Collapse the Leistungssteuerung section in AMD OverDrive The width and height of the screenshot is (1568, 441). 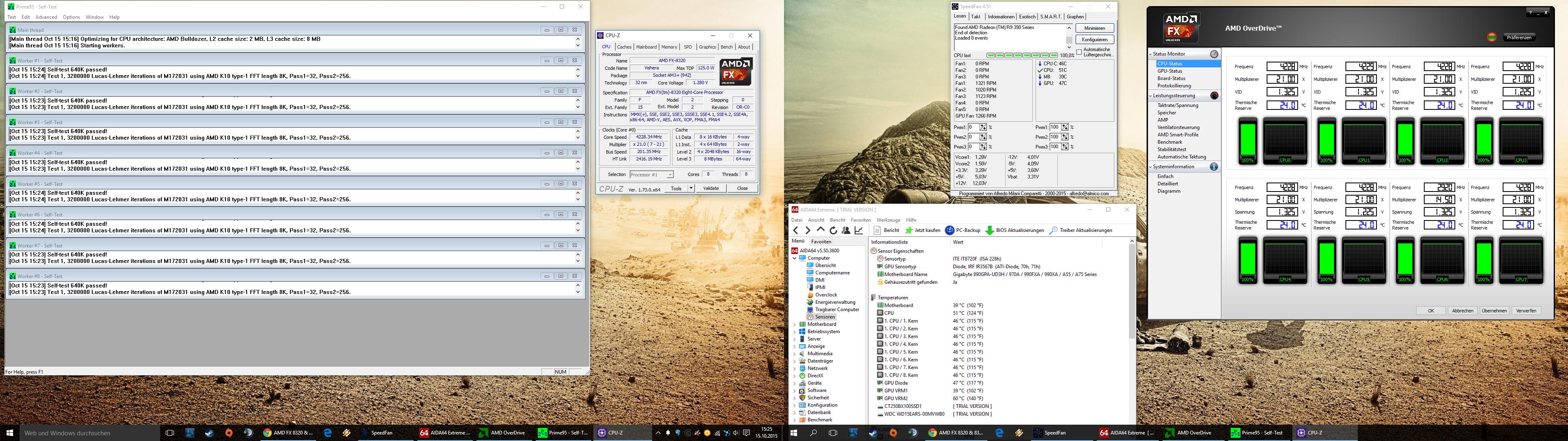[x=1151, y=96]
